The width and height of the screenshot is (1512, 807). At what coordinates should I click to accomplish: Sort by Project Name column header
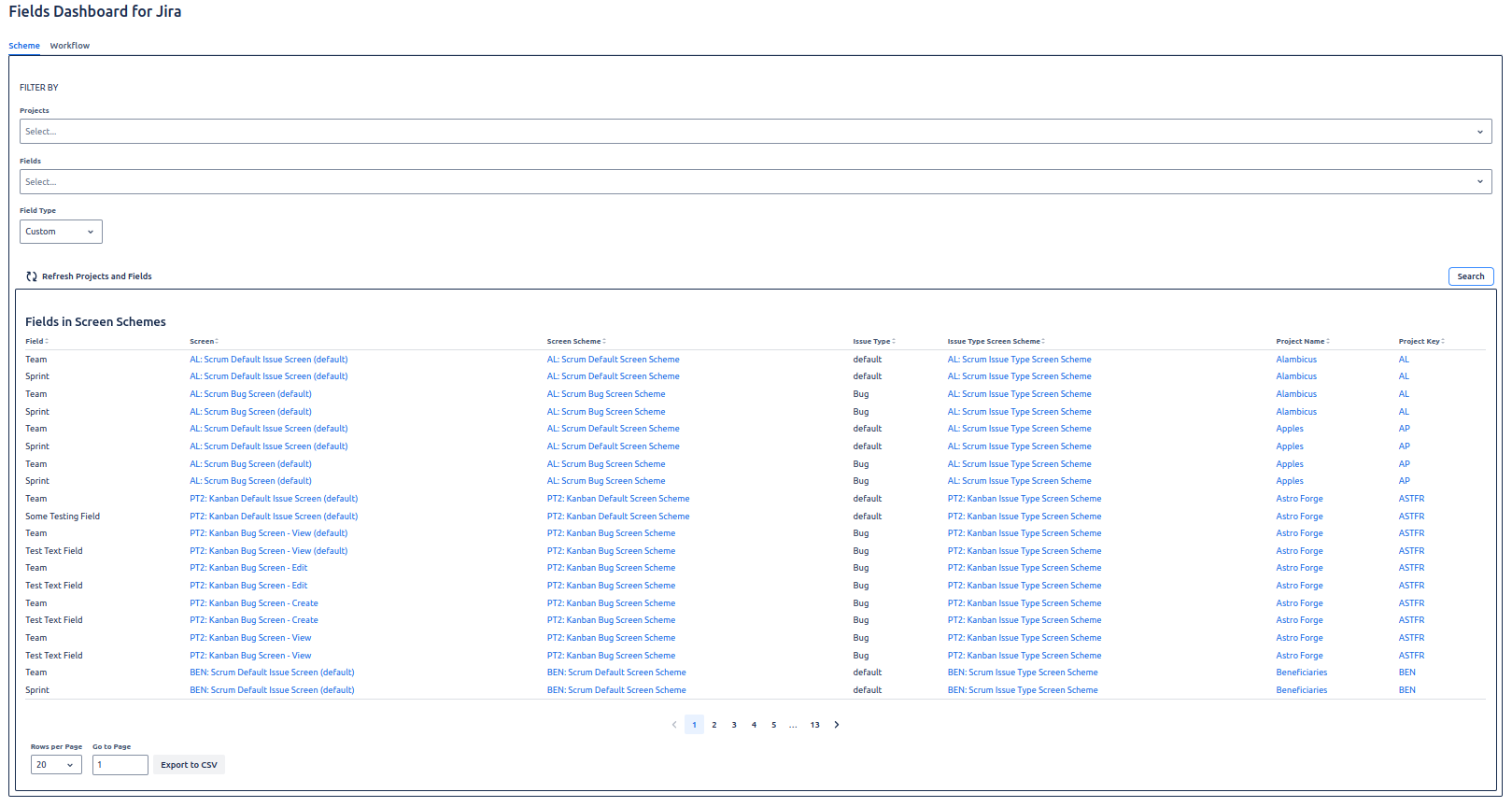(1303, 341)
